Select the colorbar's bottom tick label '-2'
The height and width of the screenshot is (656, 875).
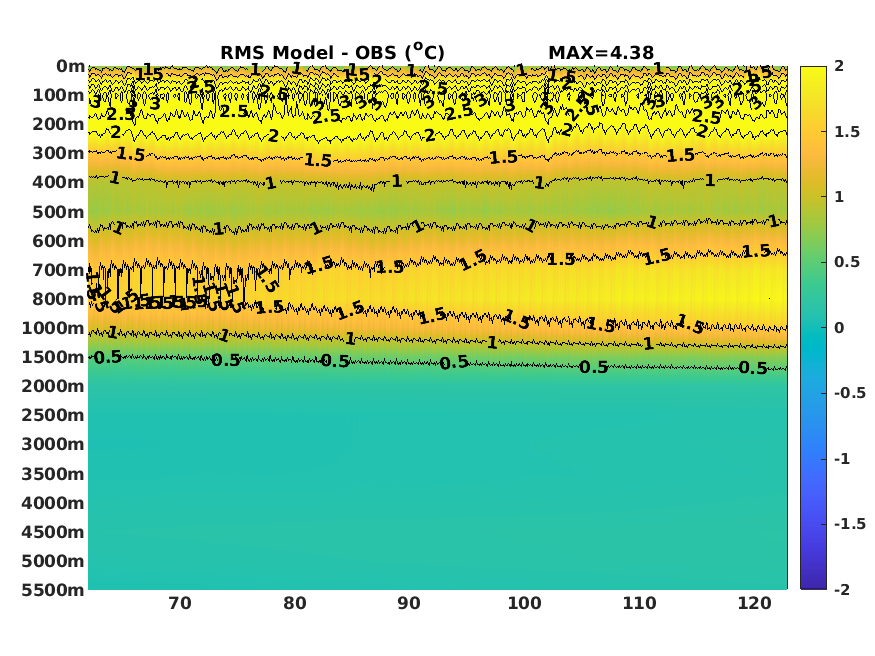click(x=842, y=590)
